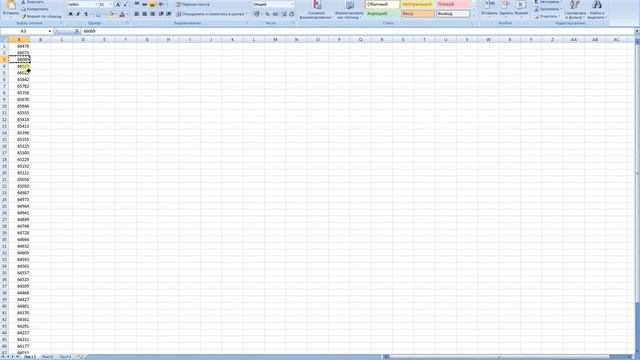This screenshot has height=360, width=640.
Task: Click Delete cells (Удалить) button
Action: tap(506, 9)
